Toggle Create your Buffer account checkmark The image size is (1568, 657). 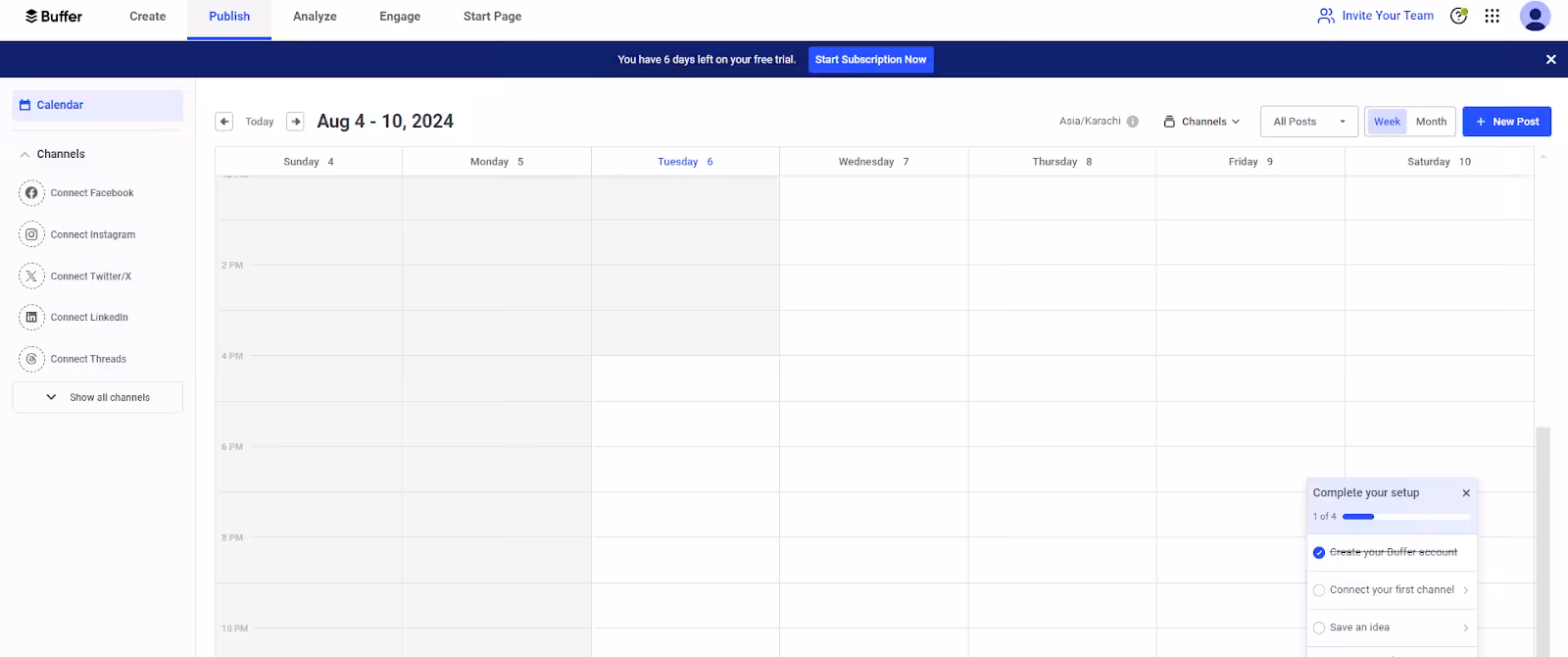click(1319, 553)
